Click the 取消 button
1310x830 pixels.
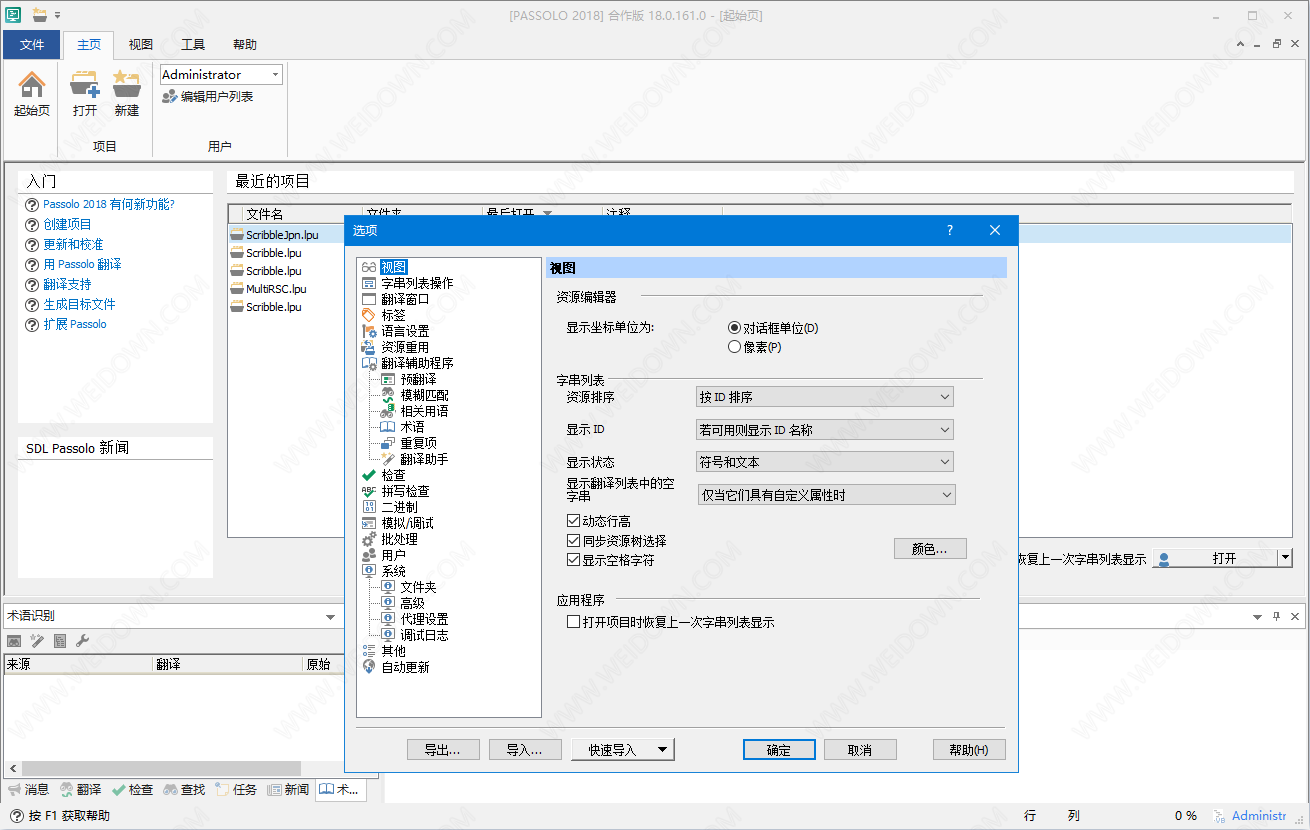click(x=860, y=750)
